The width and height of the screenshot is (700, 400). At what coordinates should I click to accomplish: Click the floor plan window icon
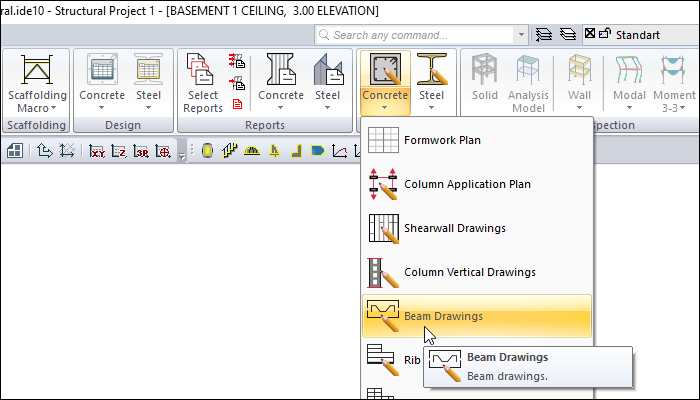[15, 151]
